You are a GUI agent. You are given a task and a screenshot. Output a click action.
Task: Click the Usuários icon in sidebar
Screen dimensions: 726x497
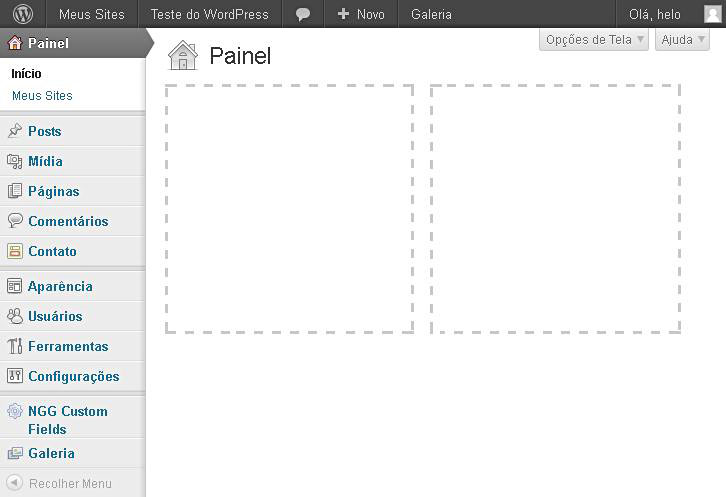[x=15, y=316]
